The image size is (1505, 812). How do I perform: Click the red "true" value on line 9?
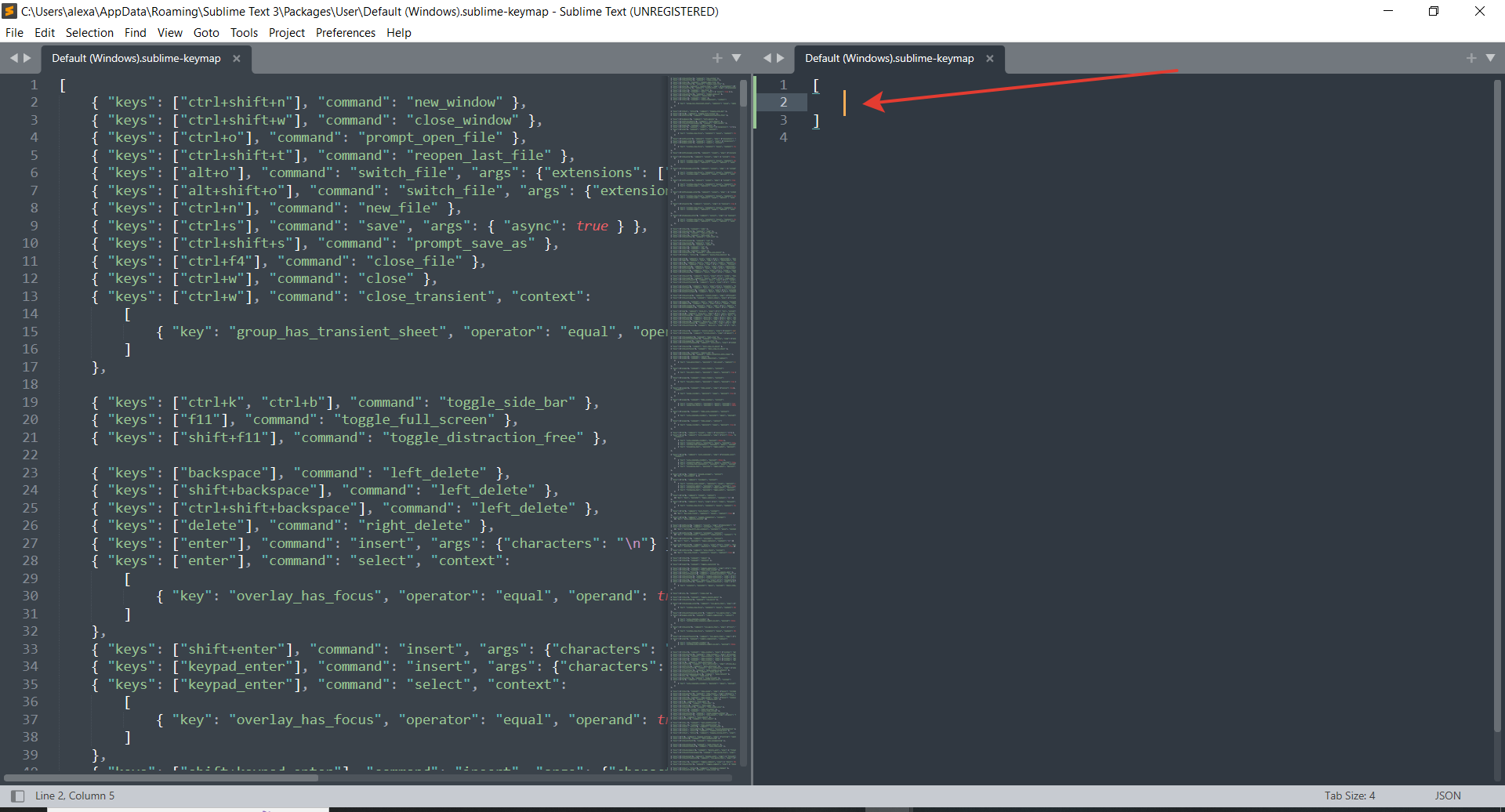(x=592, y=226)
